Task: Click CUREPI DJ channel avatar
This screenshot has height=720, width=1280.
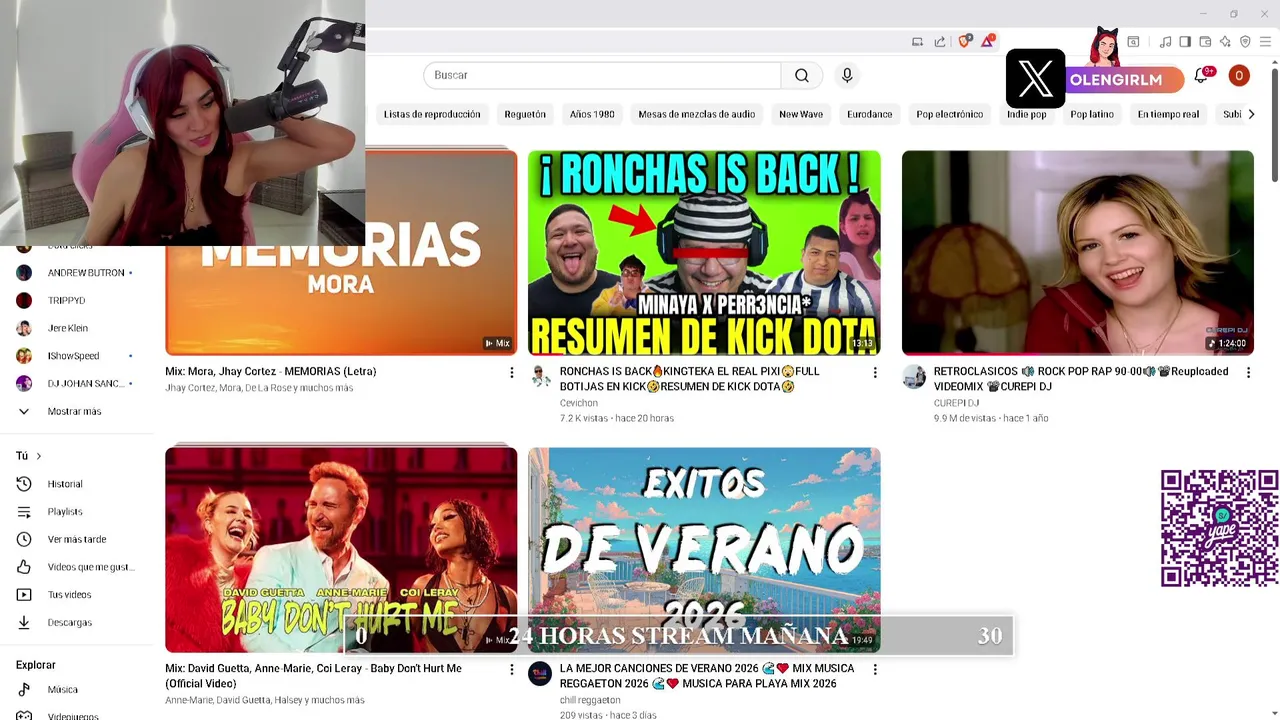Action: [914, 376]
